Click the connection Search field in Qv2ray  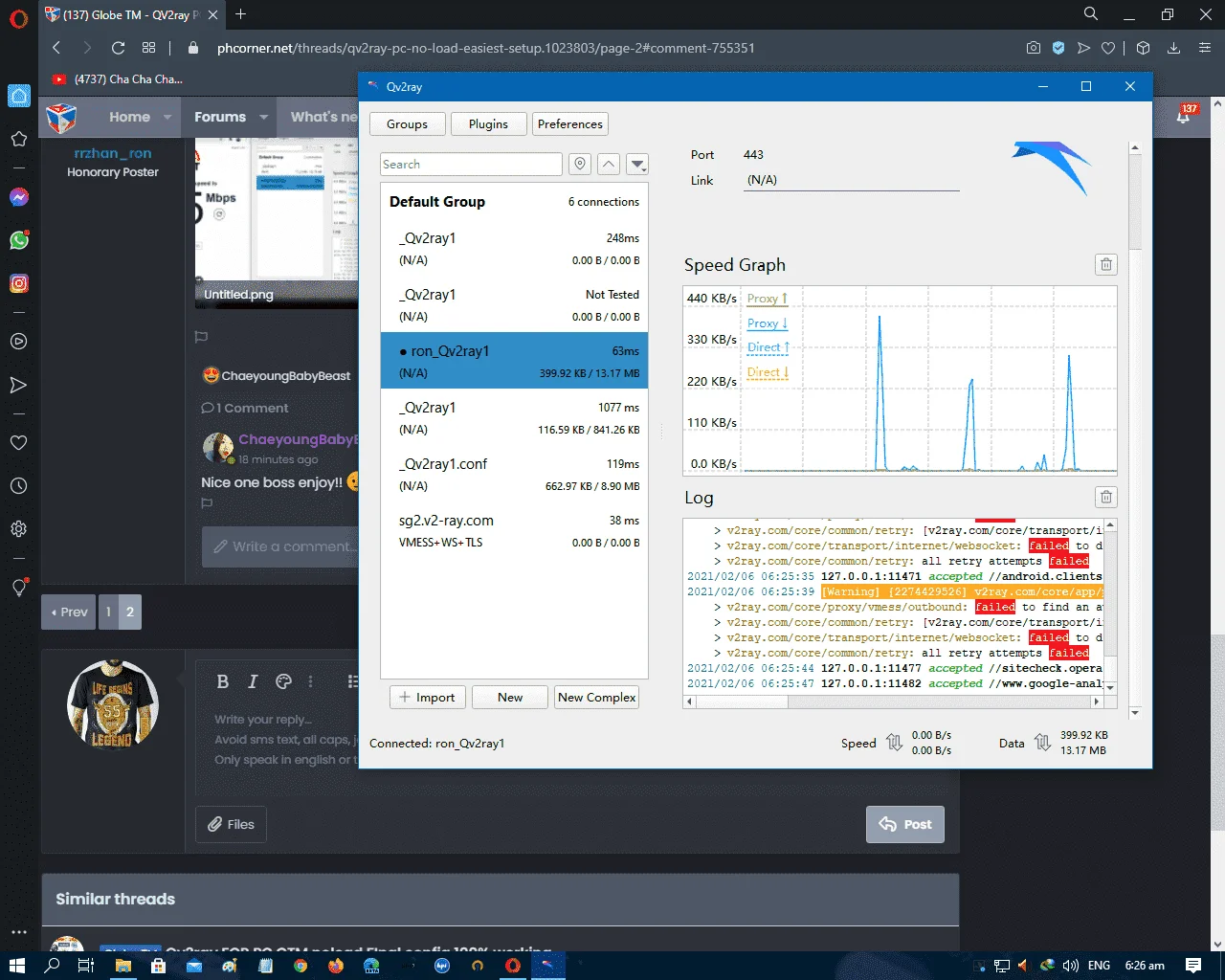[471, 165]
